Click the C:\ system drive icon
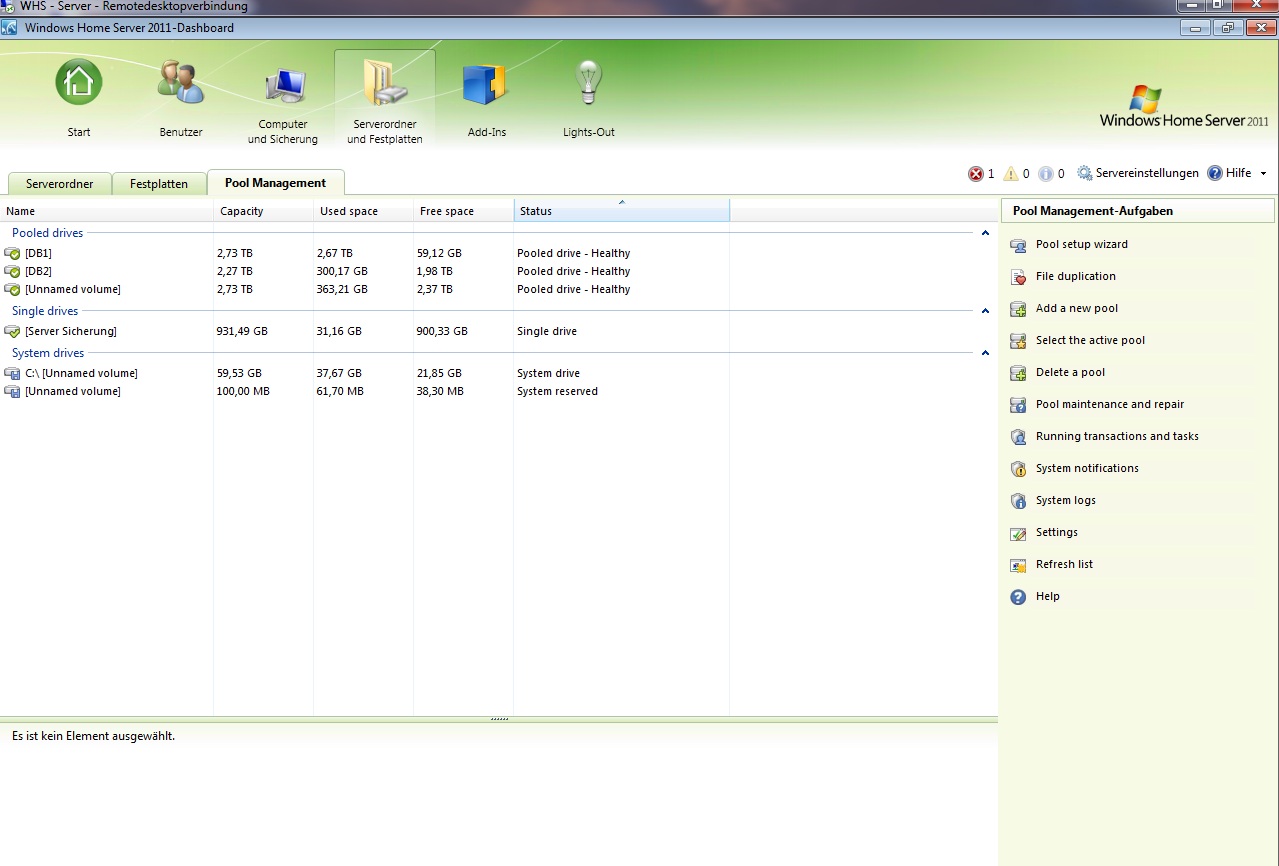Viewport: 1279px width, 866px height. (12, 373)
